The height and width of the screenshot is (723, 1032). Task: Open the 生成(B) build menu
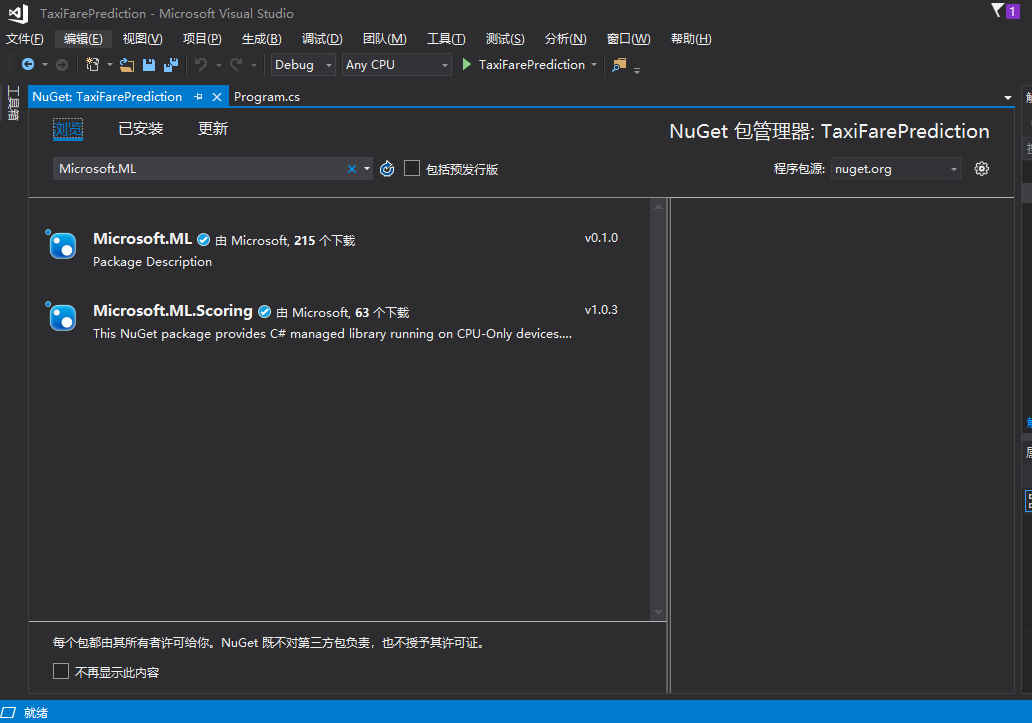[261, 39]
